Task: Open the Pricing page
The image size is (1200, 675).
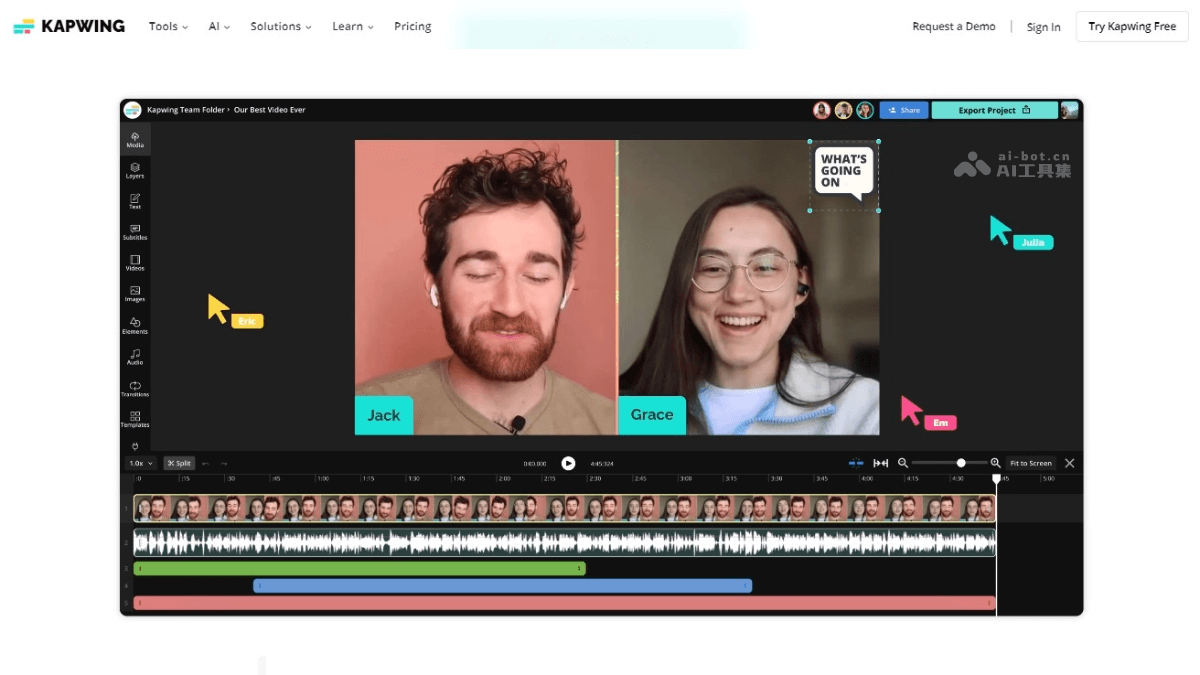Action: click(x=412, y=27)
